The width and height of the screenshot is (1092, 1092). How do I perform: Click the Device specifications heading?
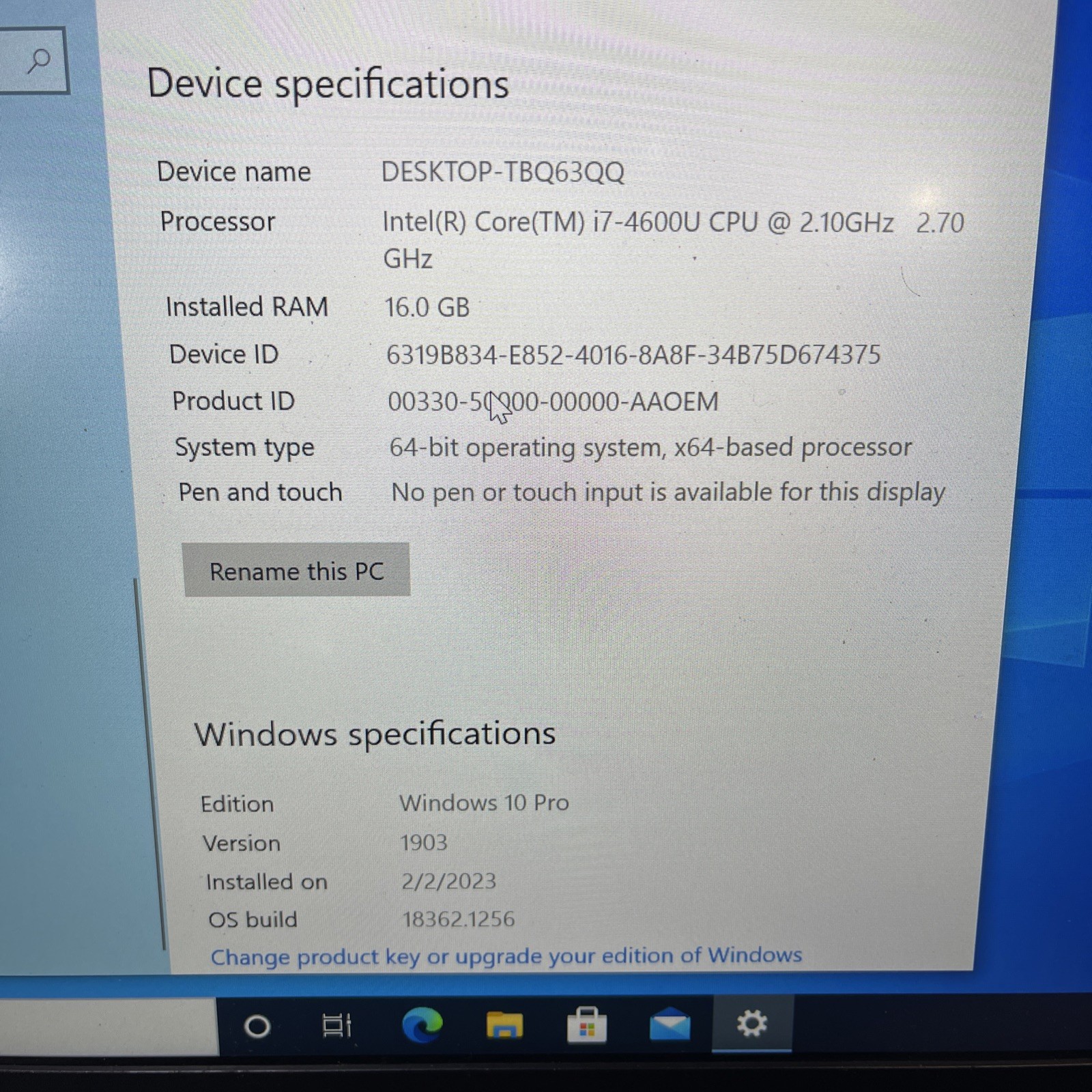(x=328, y=85)
